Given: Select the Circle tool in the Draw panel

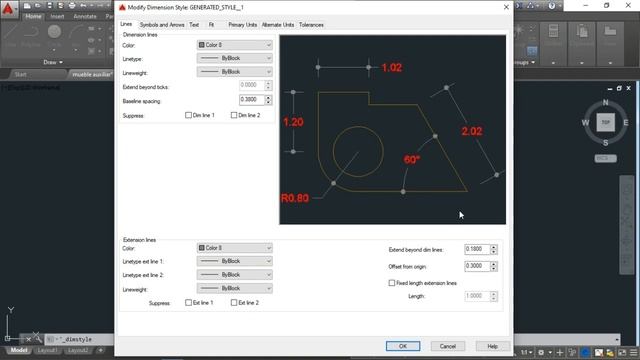Looking at the screenshot, I should coord(54,36).
